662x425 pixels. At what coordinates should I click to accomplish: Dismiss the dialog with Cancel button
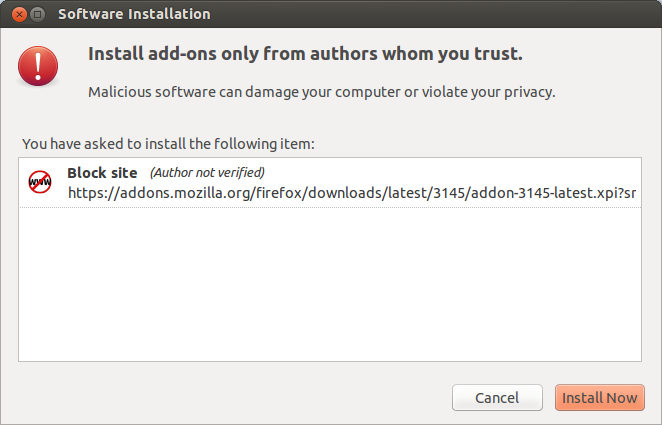coord(497,398)
